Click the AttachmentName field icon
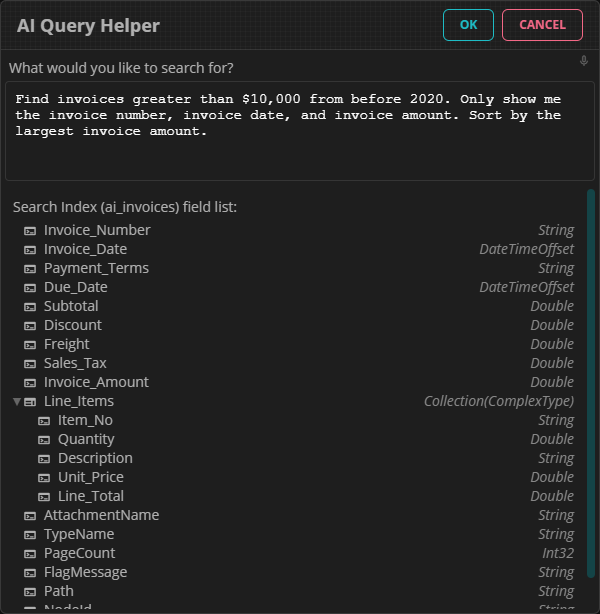The width and height of the screenshot is (600, 614). (x=30, y=516)
